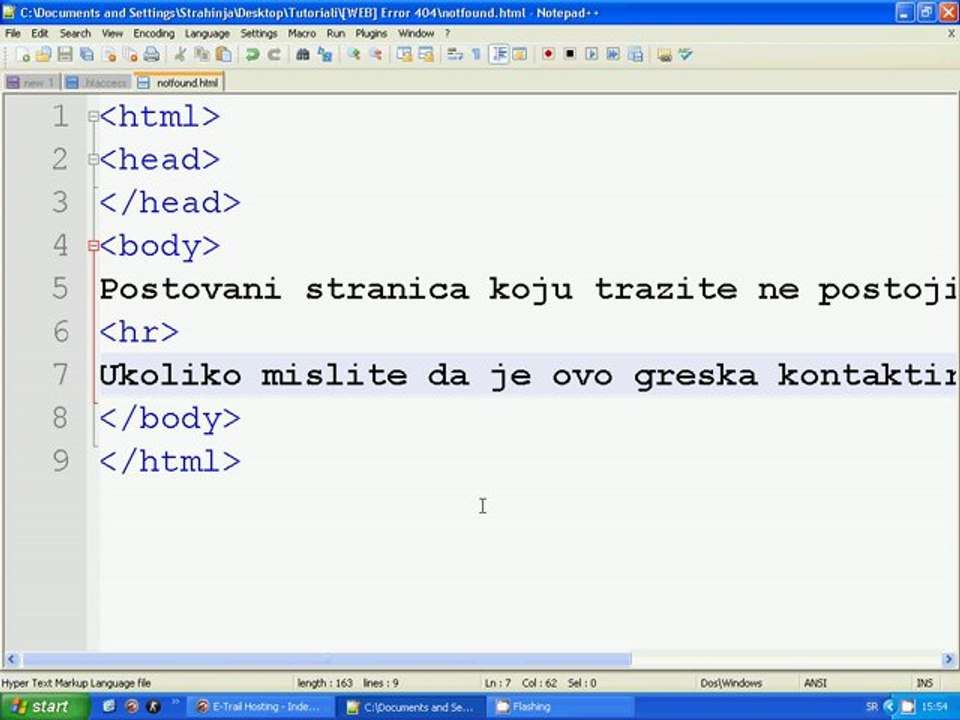The image size is (960, 720).
Task: Click the Redo arrow icon
Action: (x=274, y=54)
